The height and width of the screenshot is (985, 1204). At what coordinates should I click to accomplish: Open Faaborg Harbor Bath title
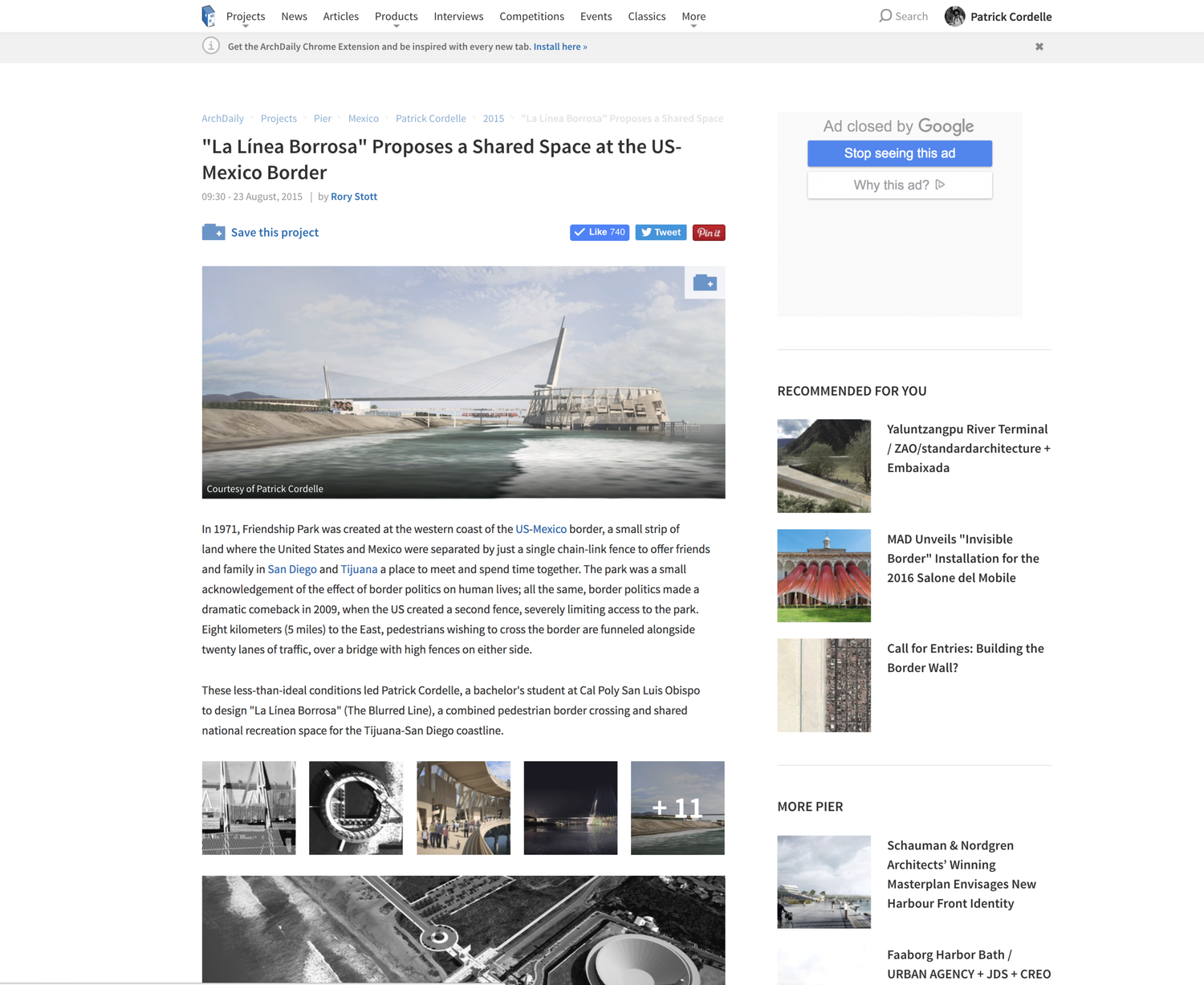(x=969, y=964)
